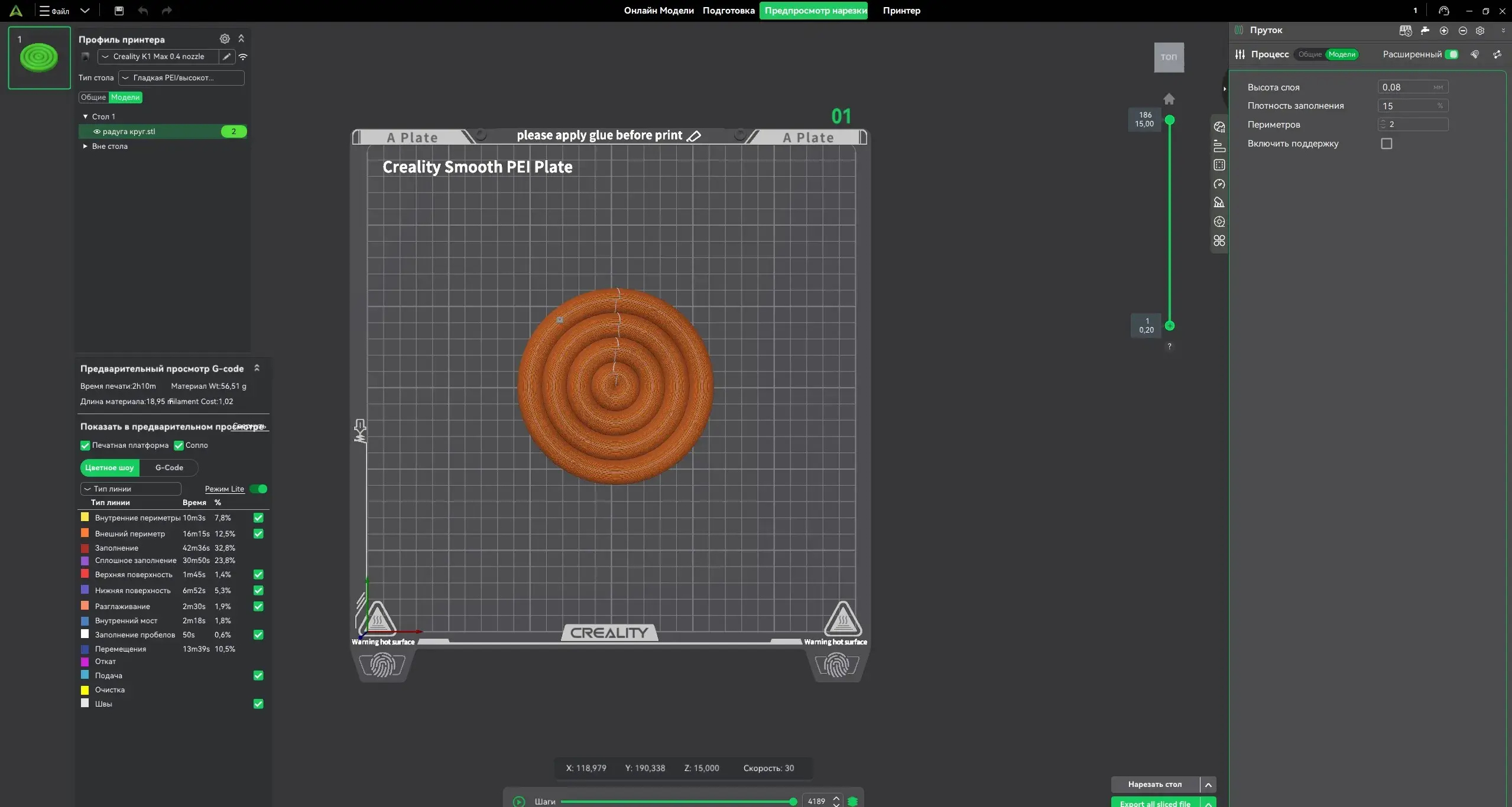This screenshot has width=1512, height=807.
Task: Click Export all sliced file button
Action: pos(1155,803)
